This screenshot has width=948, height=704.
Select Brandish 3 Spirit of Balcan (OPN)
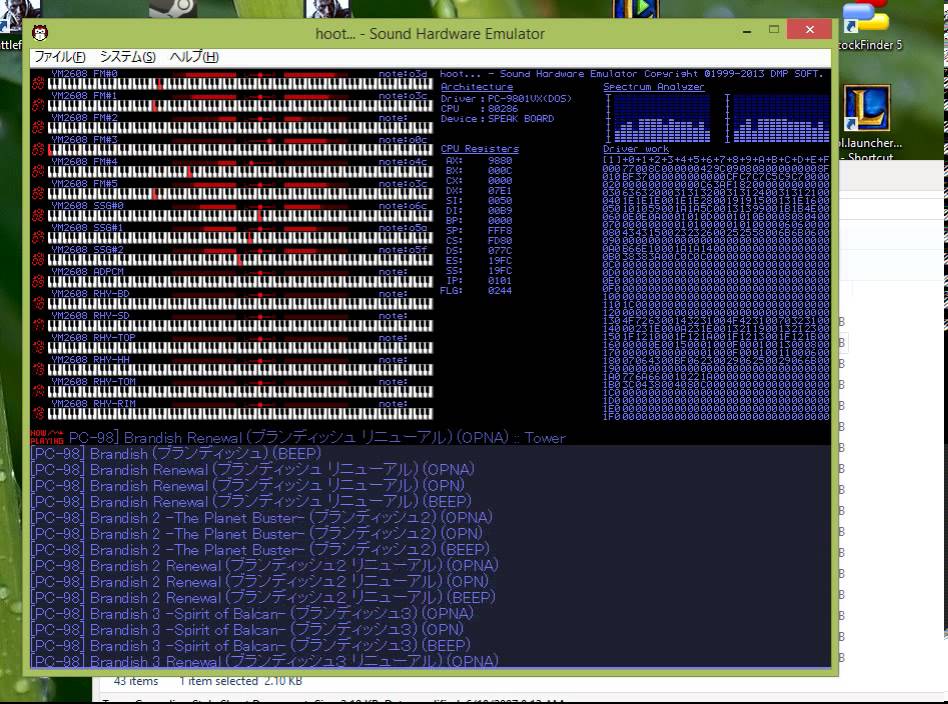point(247,630)
